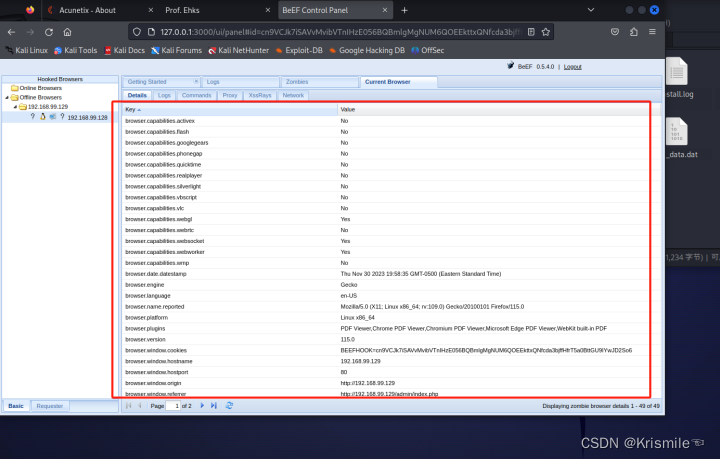Click the address bar URL
This screenshot has height=459, width=720.
[341, 32]
